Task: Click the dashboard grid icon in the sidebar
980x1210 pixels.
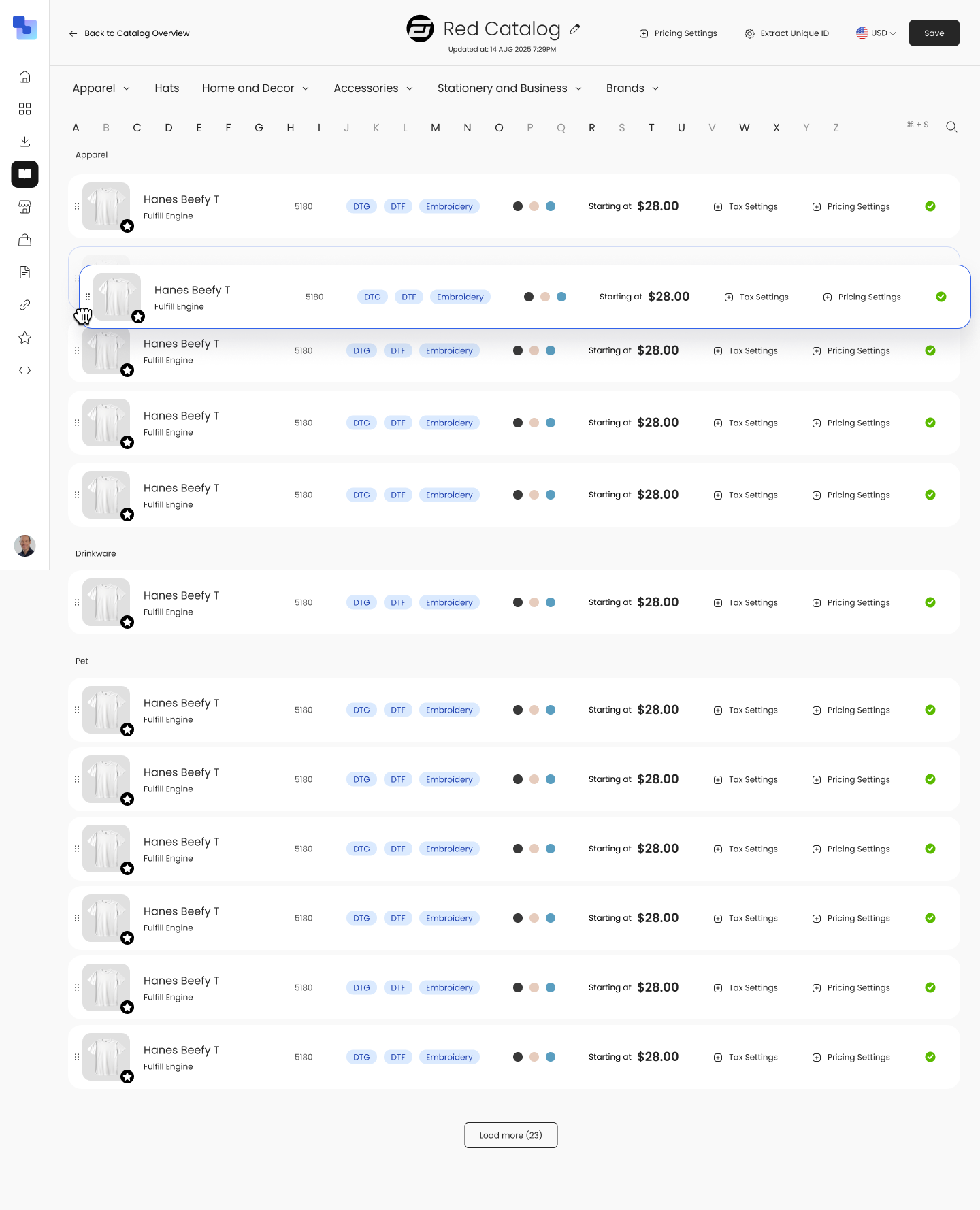Action: coord(24,110)
